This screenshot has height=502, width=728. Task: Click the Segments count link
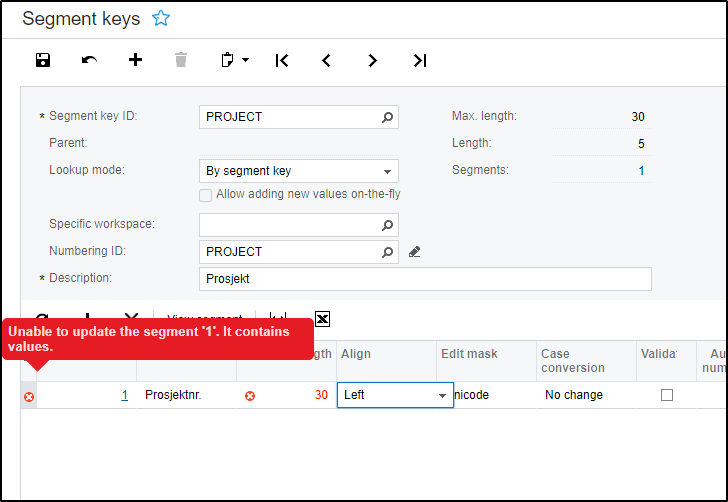click(641, 171)
